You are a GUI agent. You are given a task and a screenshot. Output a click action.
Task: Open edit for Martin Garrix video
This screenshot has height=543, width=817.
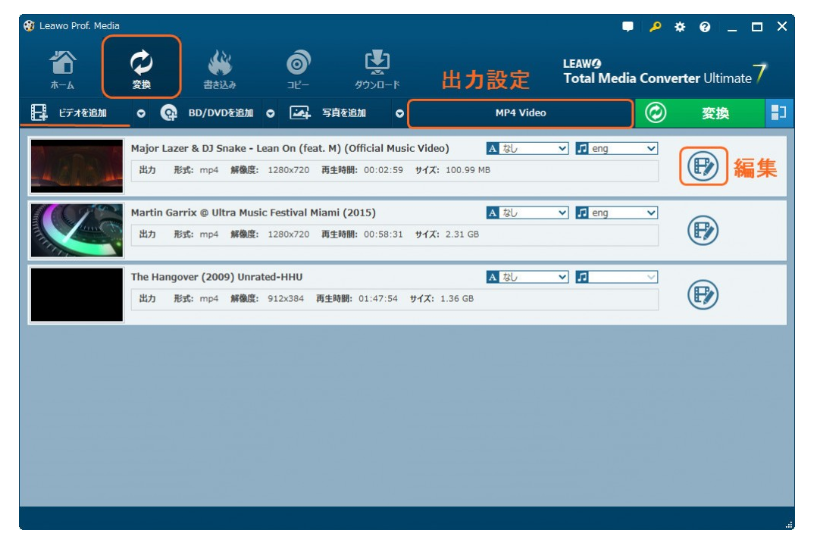[x=703, y=231]
